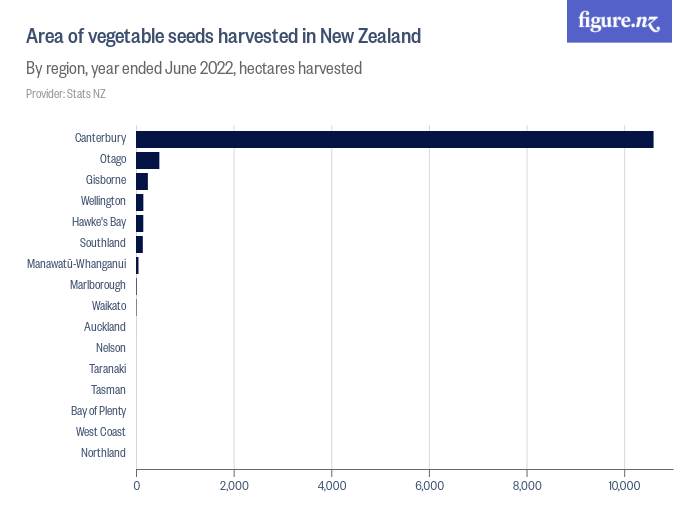
Task: Click the Wellington bar
Action: coord(140,202)
